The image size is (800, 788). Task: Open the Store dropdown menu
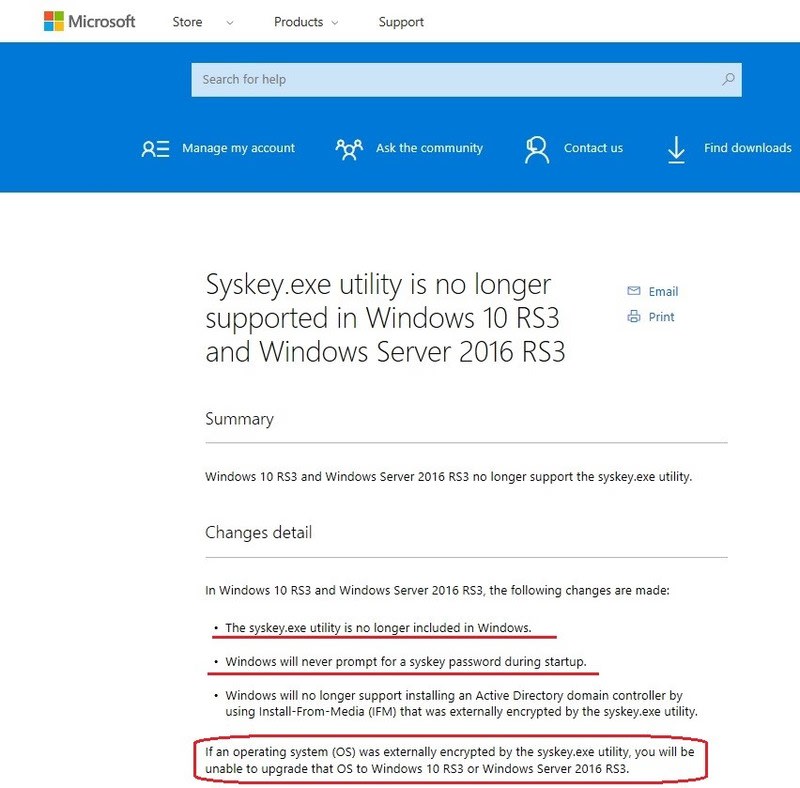tap(186, 21)
